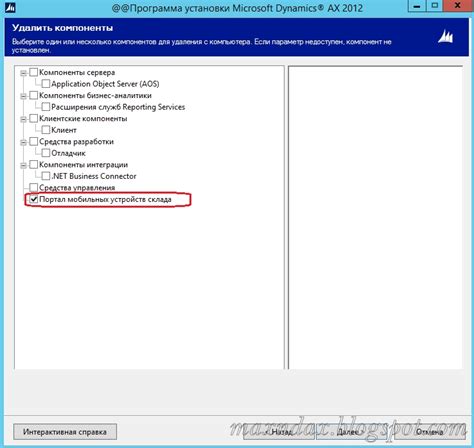Close the setup wizard window
Viewport: 474px width, 448px height.
point(457,6)
